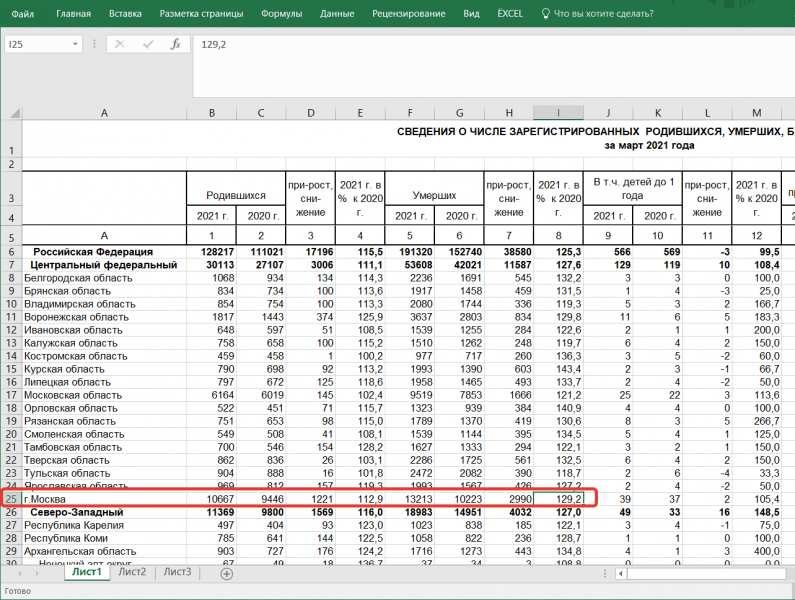Screen dimensions: 795x600
Task: Select row 6 header
Action: (x=11, y=252)
